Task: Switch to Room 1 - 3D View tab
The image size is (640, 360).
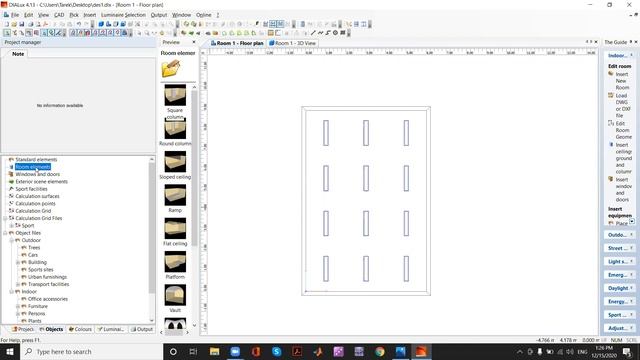Action: coord(292,43)
